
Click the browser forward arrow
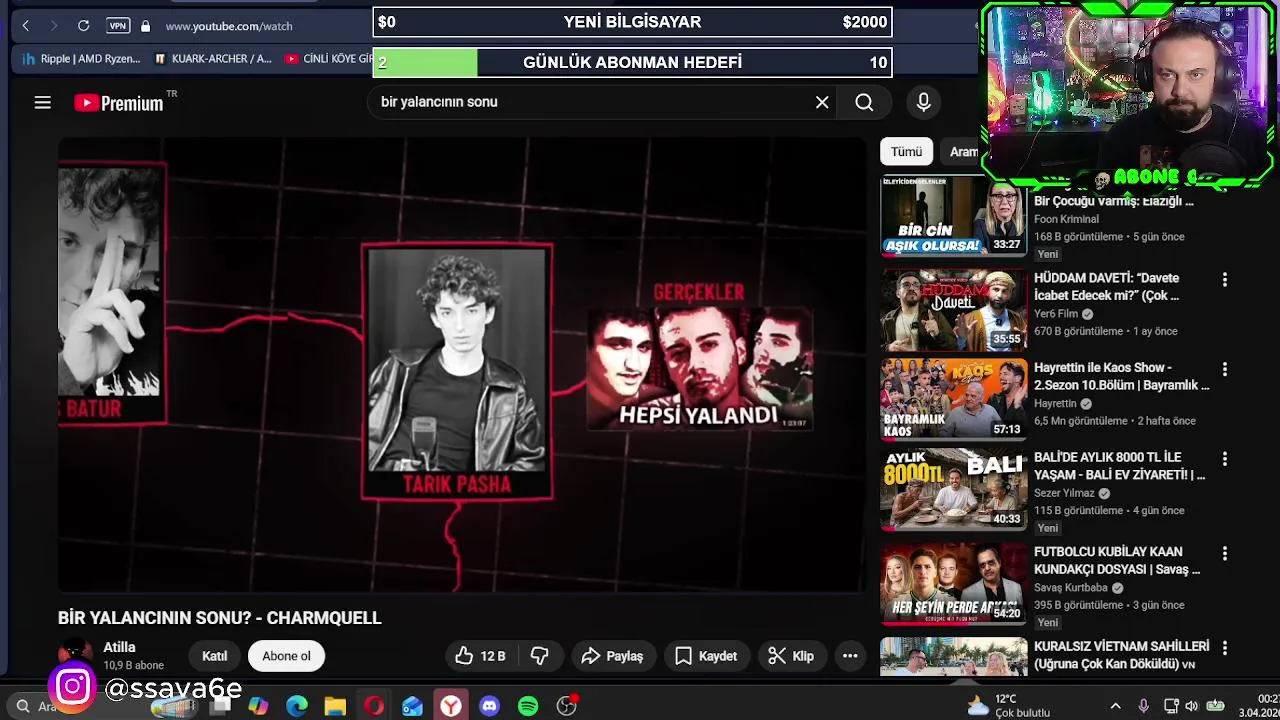pyautogui.click(x=54, y=26)
